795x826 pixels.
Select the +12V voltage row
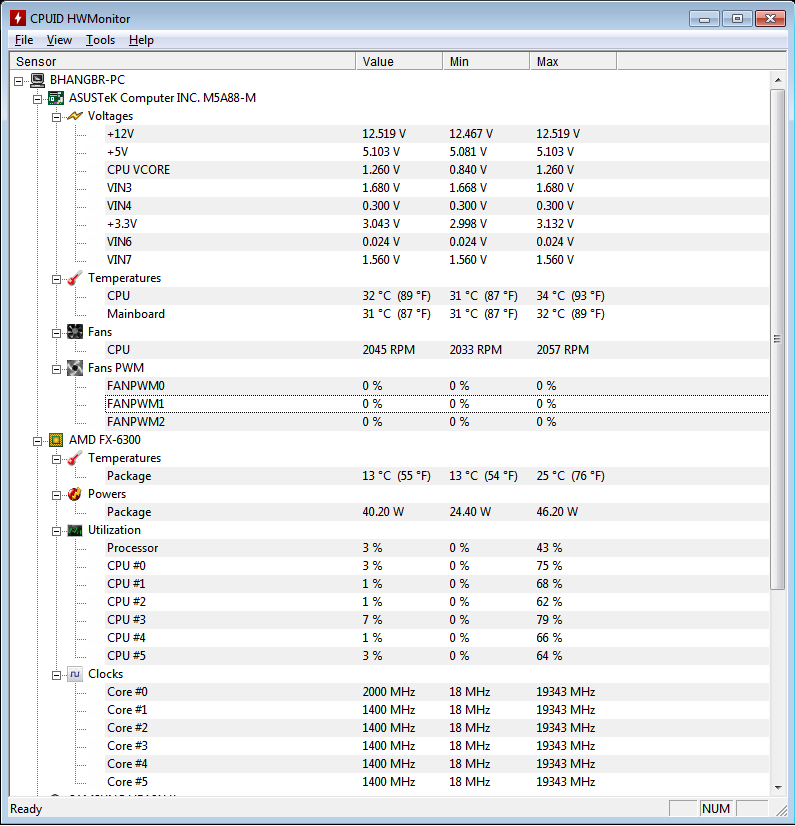437,134
